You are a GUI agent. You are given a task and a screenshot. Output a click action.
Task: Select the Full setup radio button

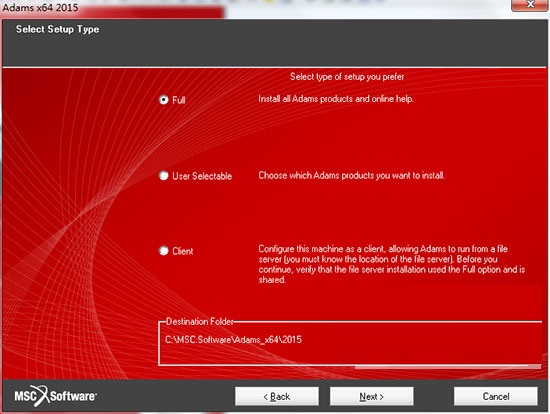coord(164,100)
